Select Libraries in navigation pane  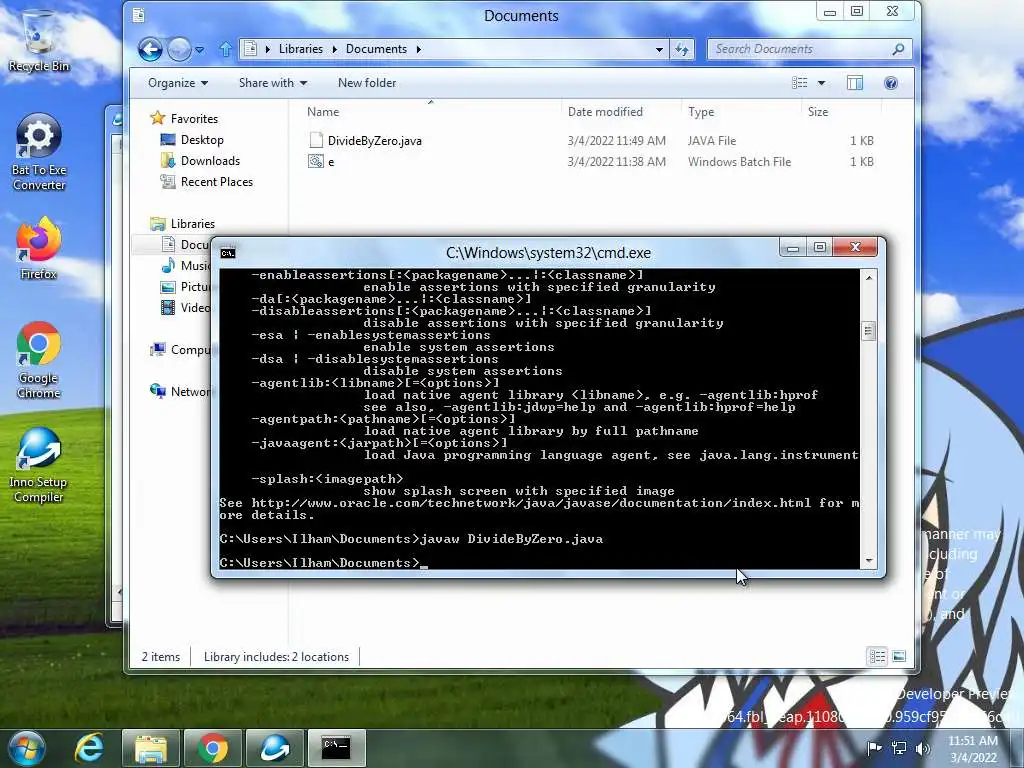point(193,223)
